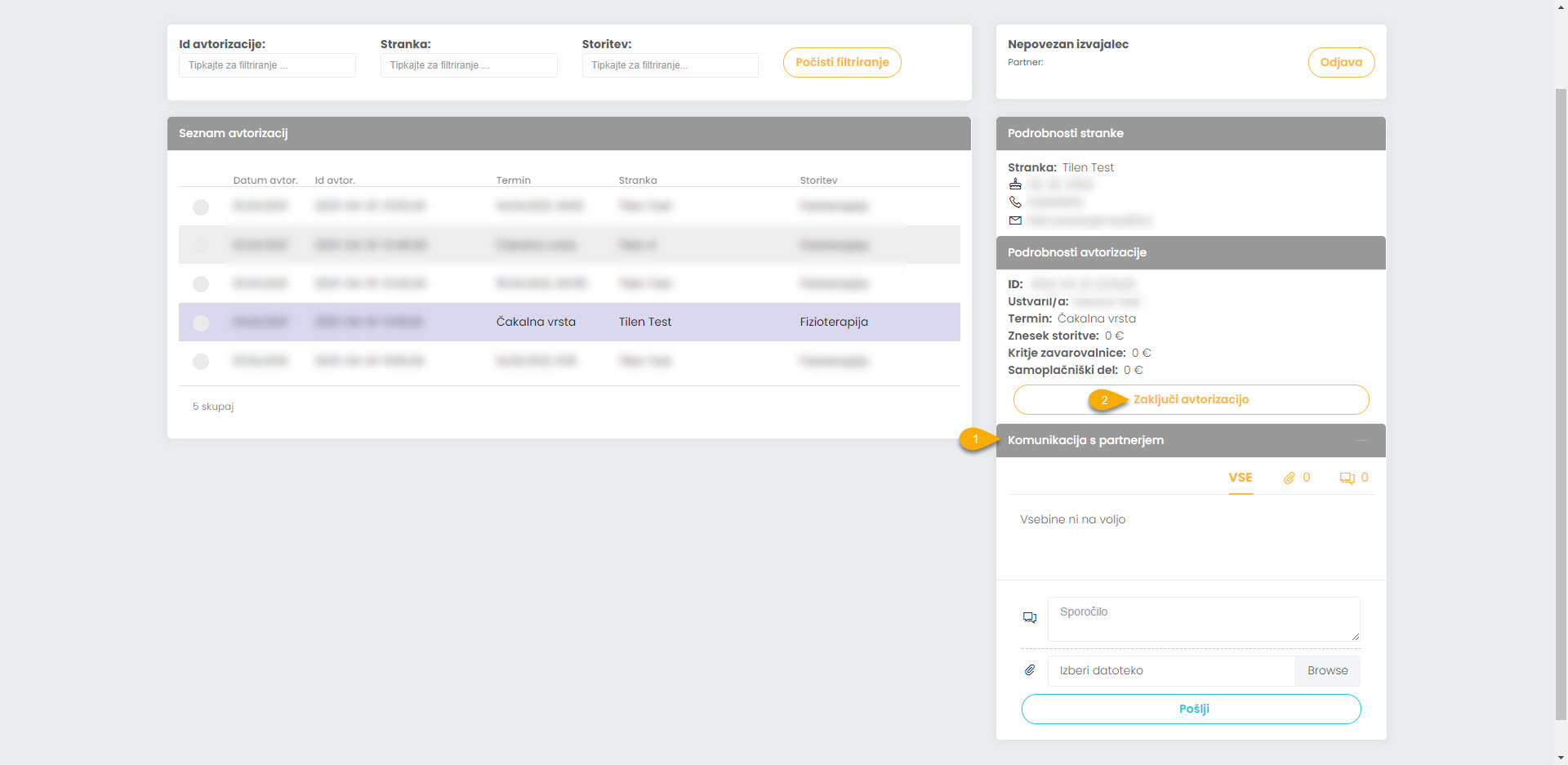1568x765 pixels.
Task: Open the attachments tab with paperclip
Action: (x=1296, y=478)
